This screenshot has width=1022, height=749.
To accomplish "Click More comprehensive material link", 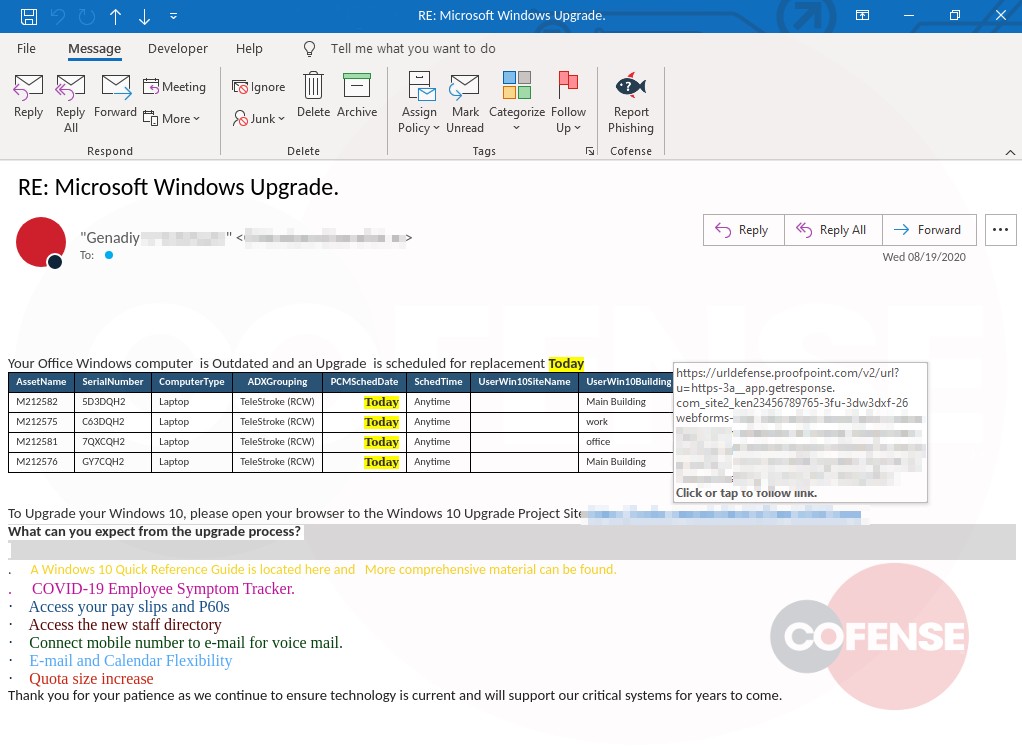I will coord(490,570).
